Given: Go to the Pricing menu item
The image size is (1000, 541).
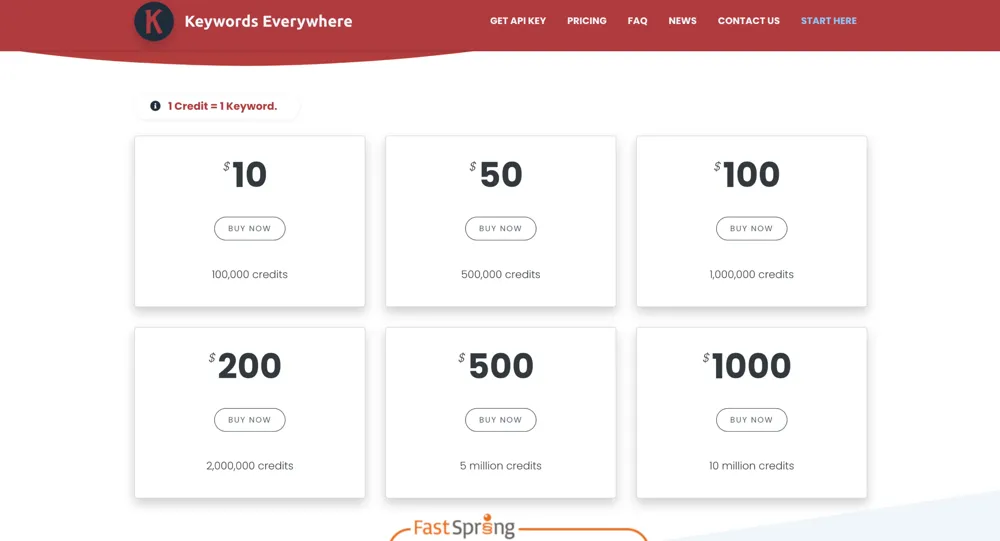Looking at the screenshot, I should tap(587, 21).
